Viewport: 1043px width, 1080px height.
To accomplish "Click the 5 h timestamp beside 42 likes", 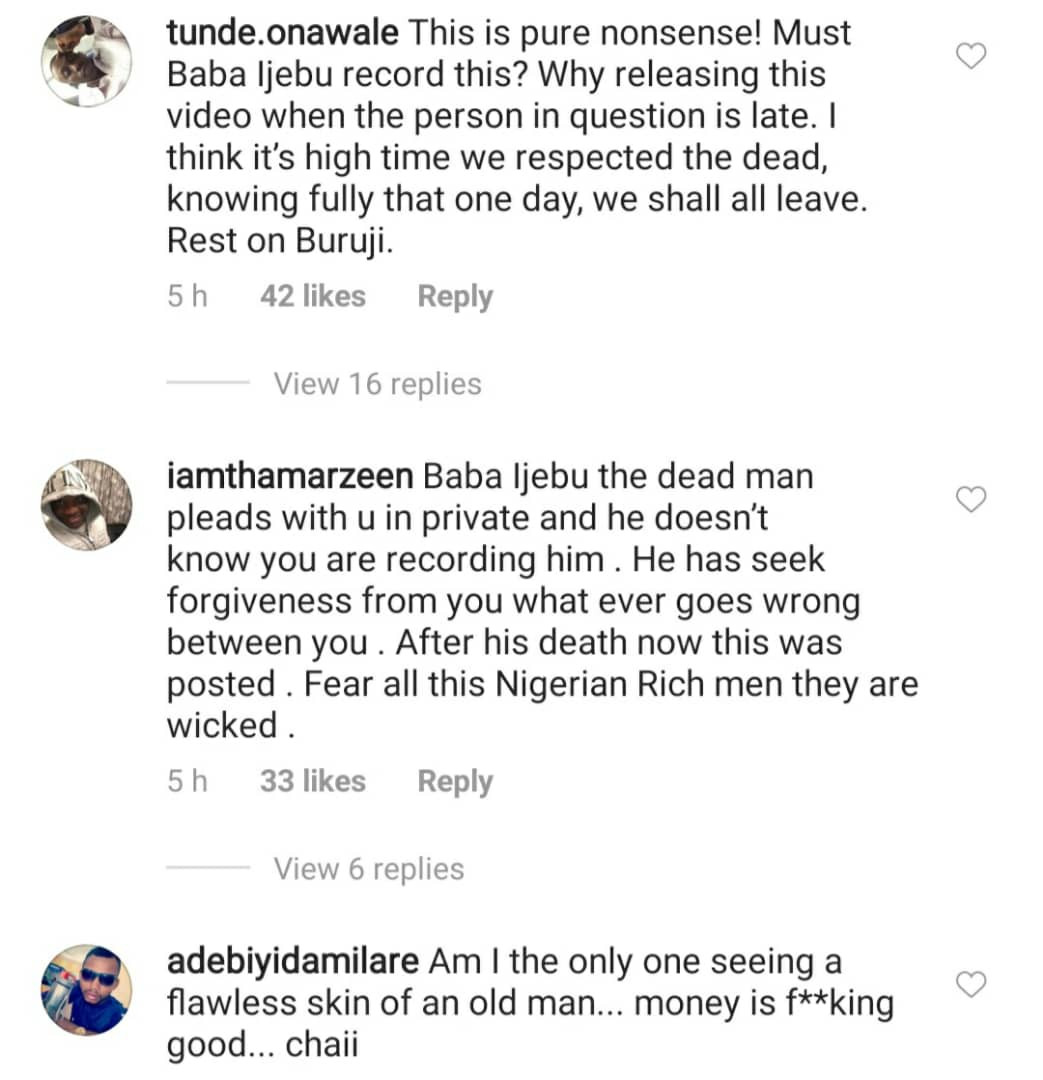I will (x=187, y=297).
